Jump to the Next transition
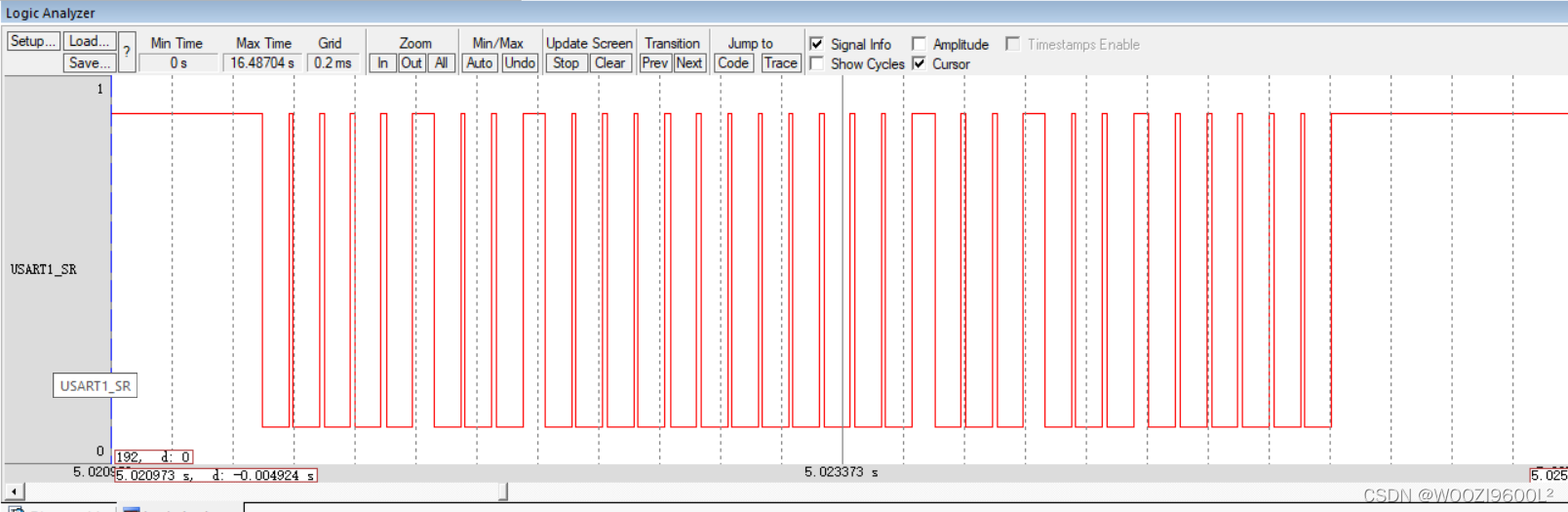Viewport: 1568px width, 512px height. pos(689,62)
